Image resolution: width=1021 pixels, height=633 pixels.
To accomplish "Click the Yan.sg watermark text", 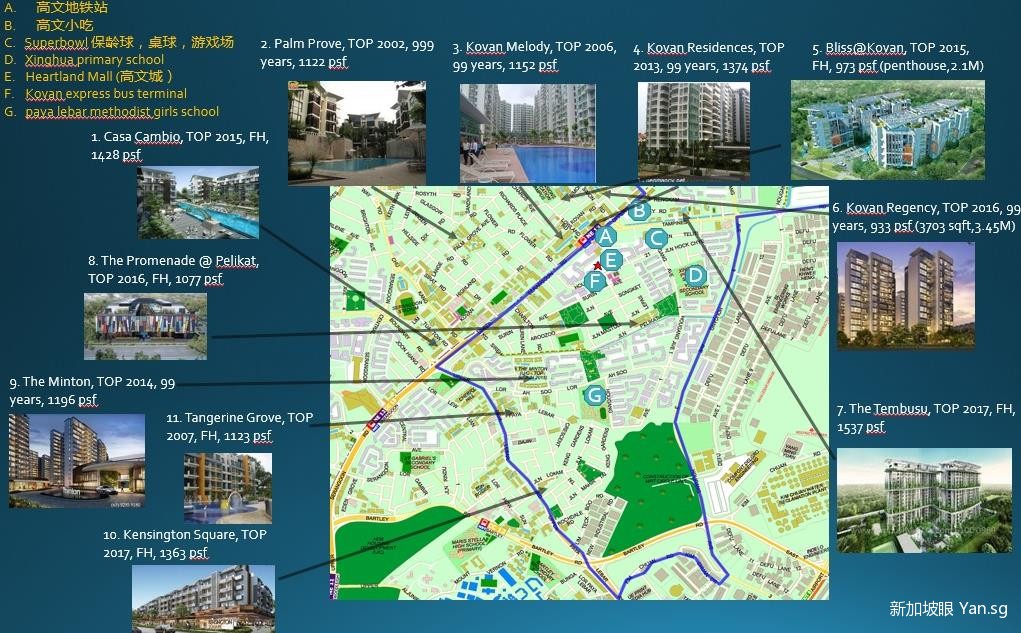I will 947,609.
